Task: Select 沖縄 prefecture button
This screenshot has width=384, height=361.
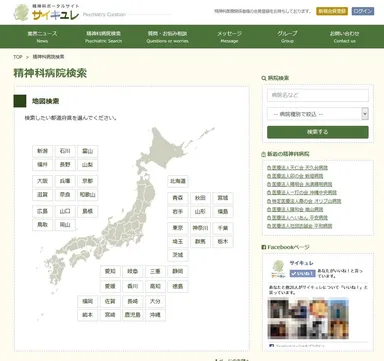Action: (x=155, y=315)
